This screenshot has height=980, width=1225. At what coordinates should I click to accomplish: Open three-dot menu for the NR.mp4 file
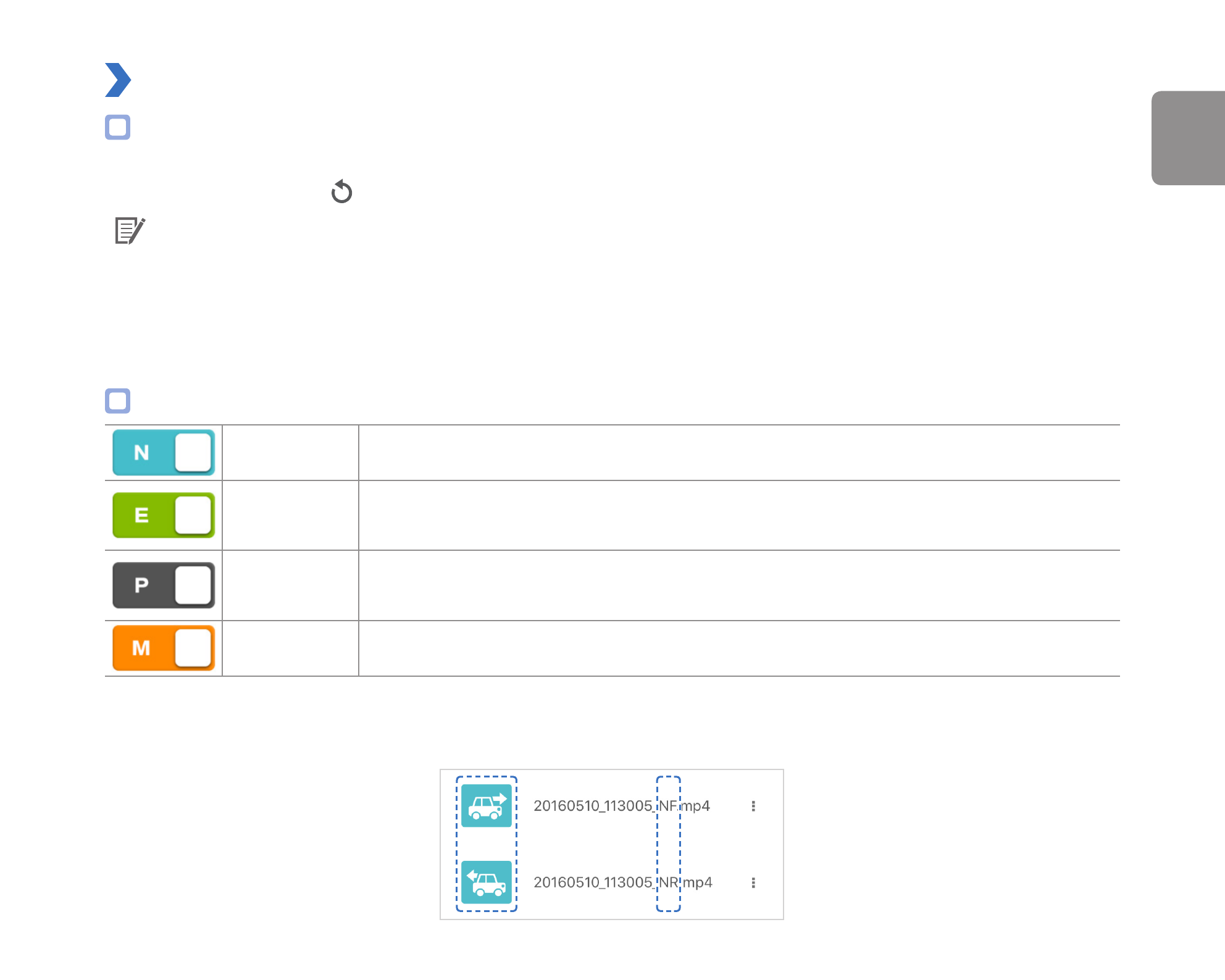(753, 882)
